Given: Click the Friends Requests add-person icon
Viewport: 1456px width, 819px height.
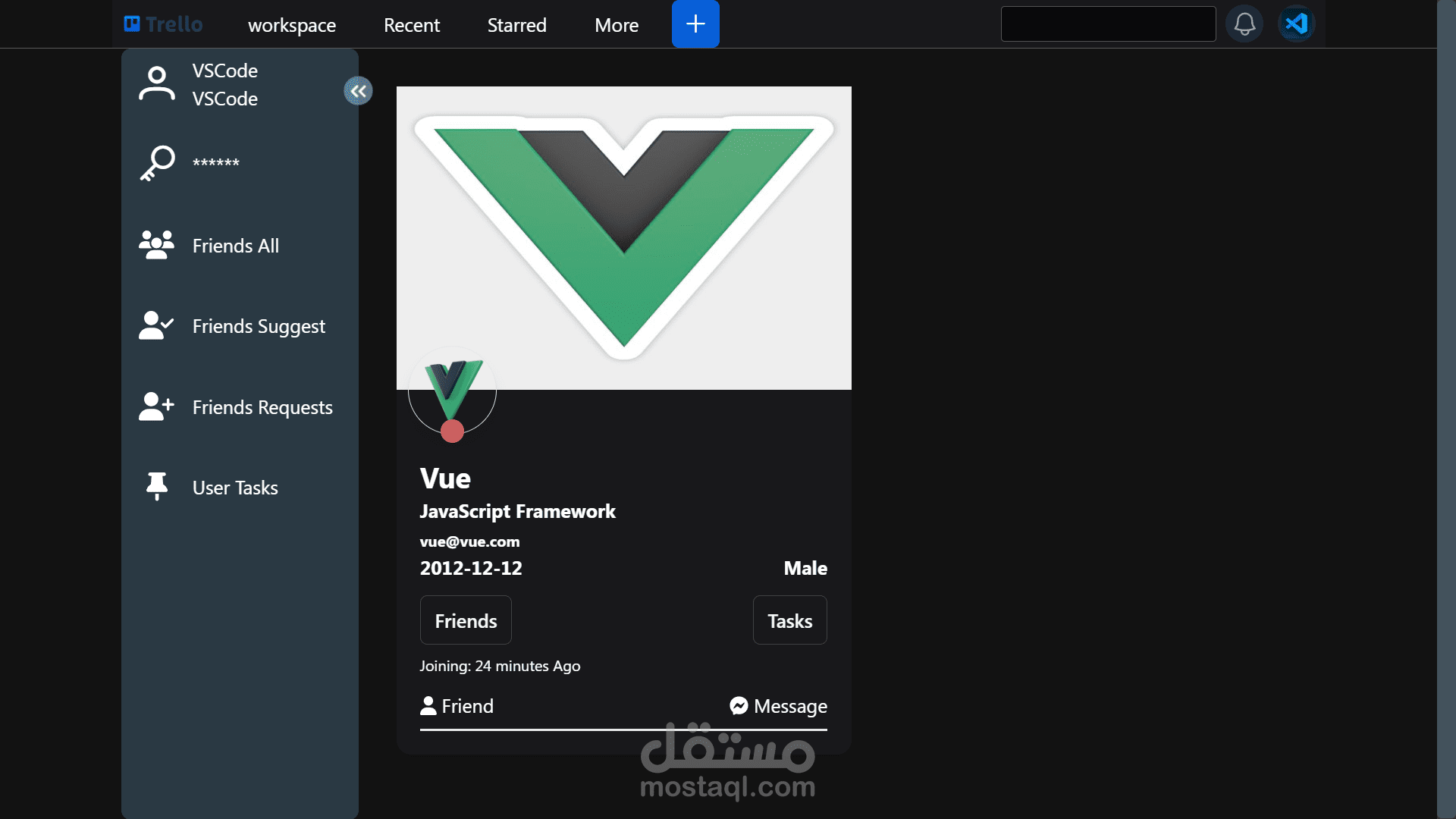Looking at the screenshot, I should click(x=157, y=406).
